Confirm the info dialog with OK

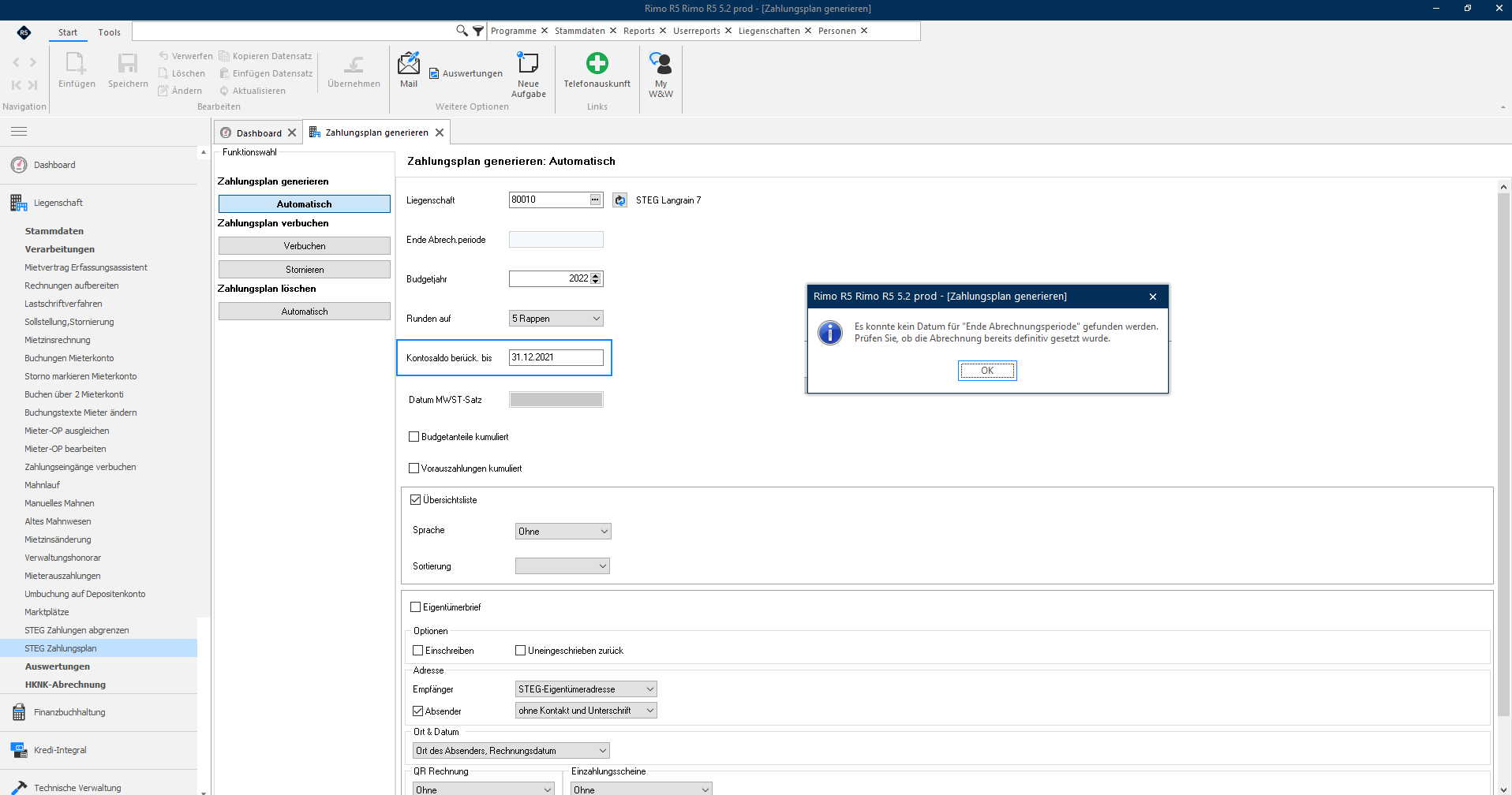(x=987, y=371)
